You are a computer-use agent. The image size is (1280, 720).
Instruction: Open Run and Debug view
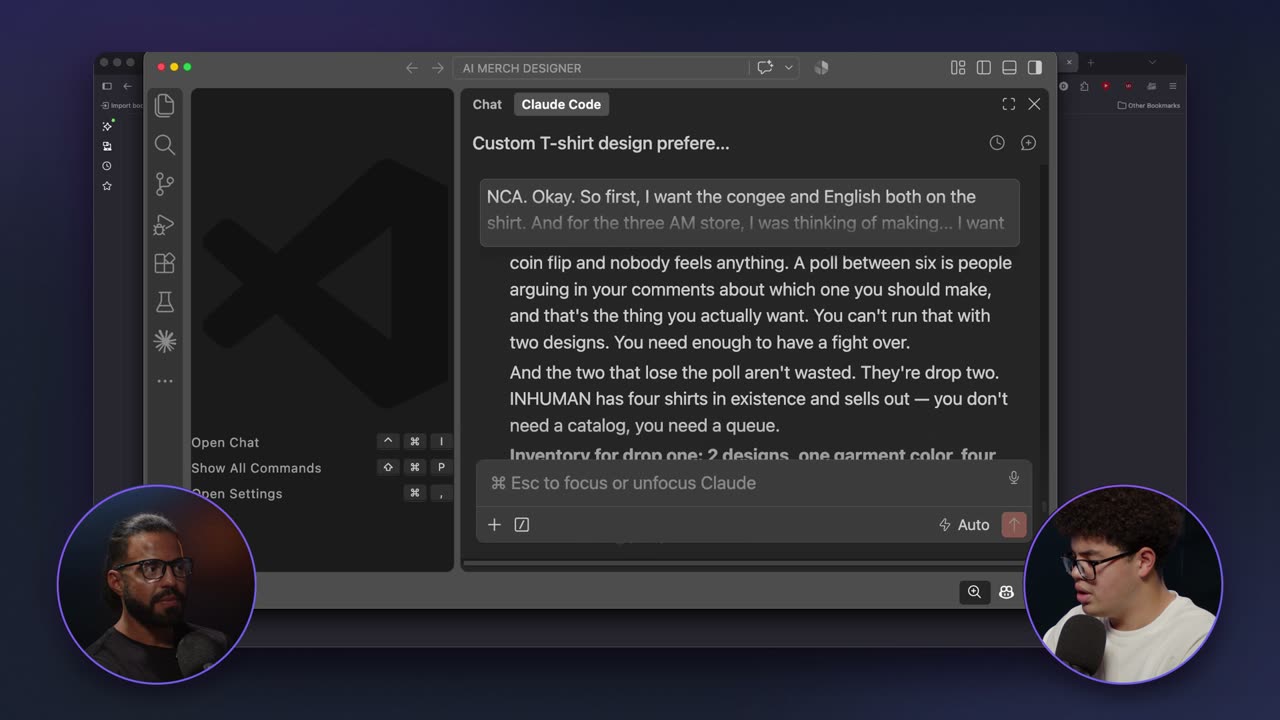165,224
